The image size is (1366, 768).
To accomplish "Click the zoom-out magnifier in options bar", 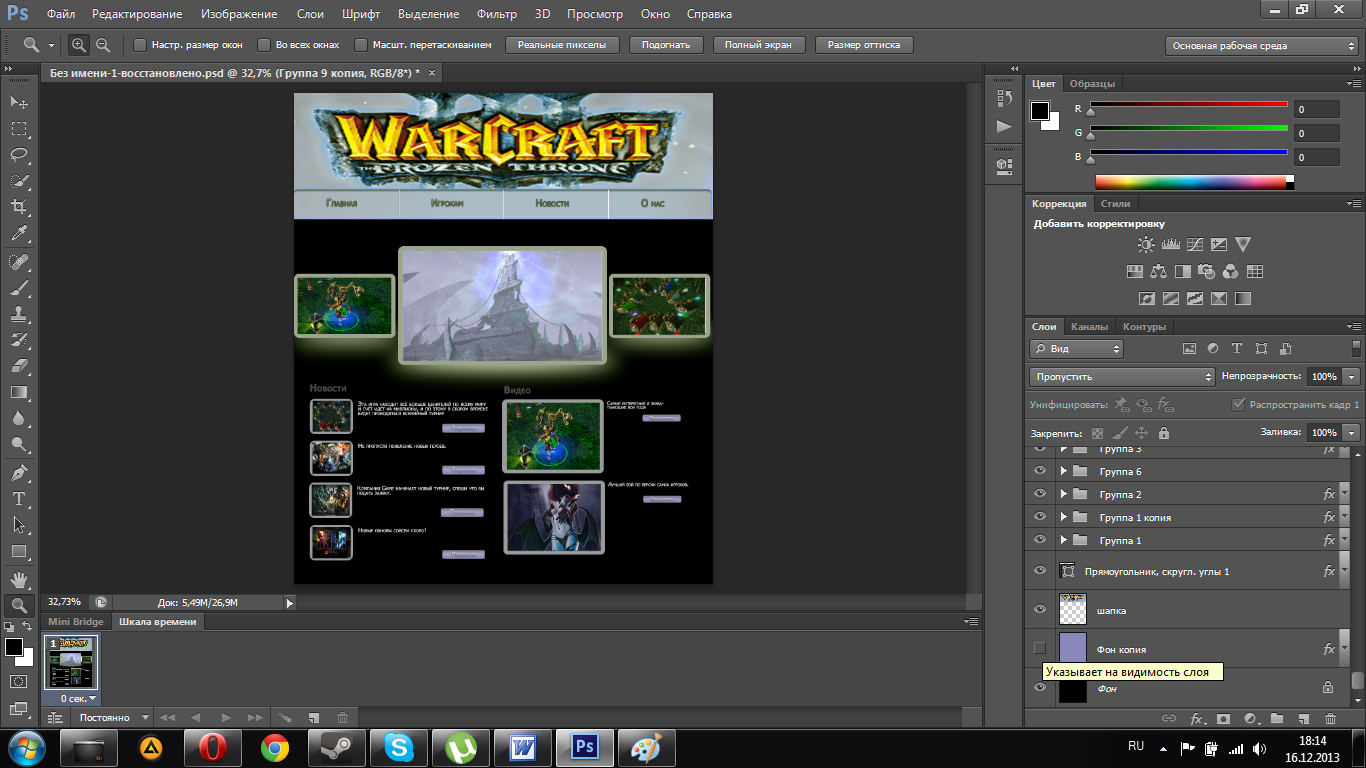I will coord(103,45).
